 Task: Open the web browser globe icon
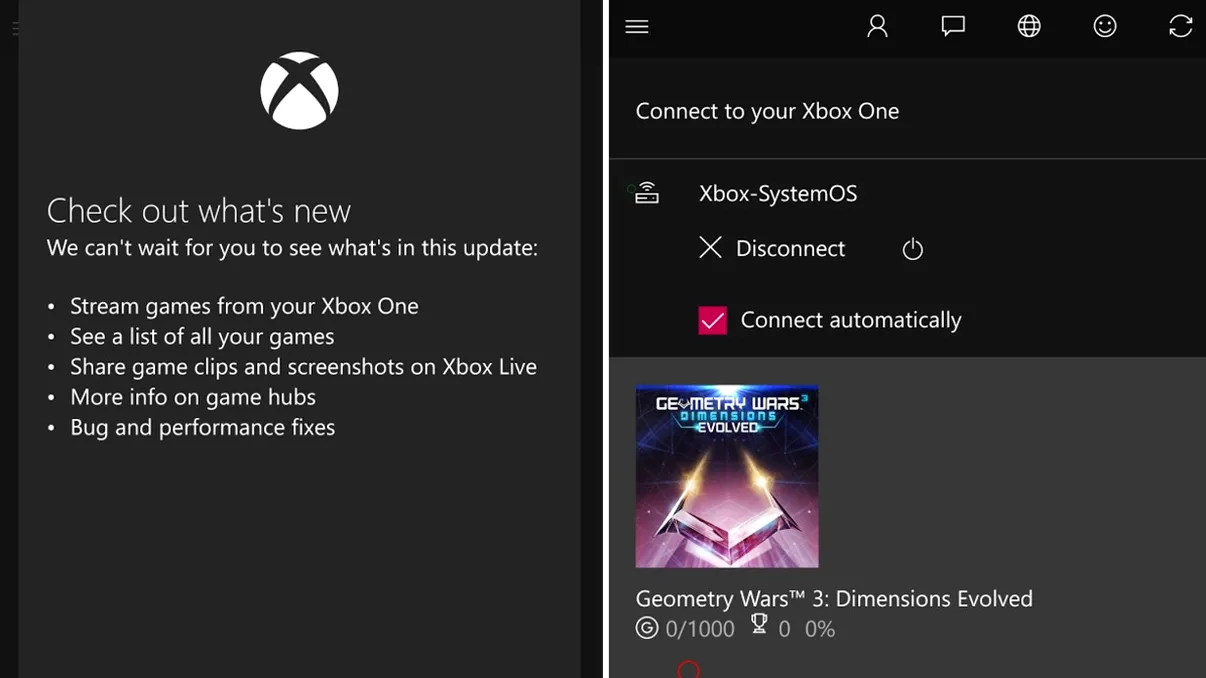pyautogui.click(x=1029, y=26)
